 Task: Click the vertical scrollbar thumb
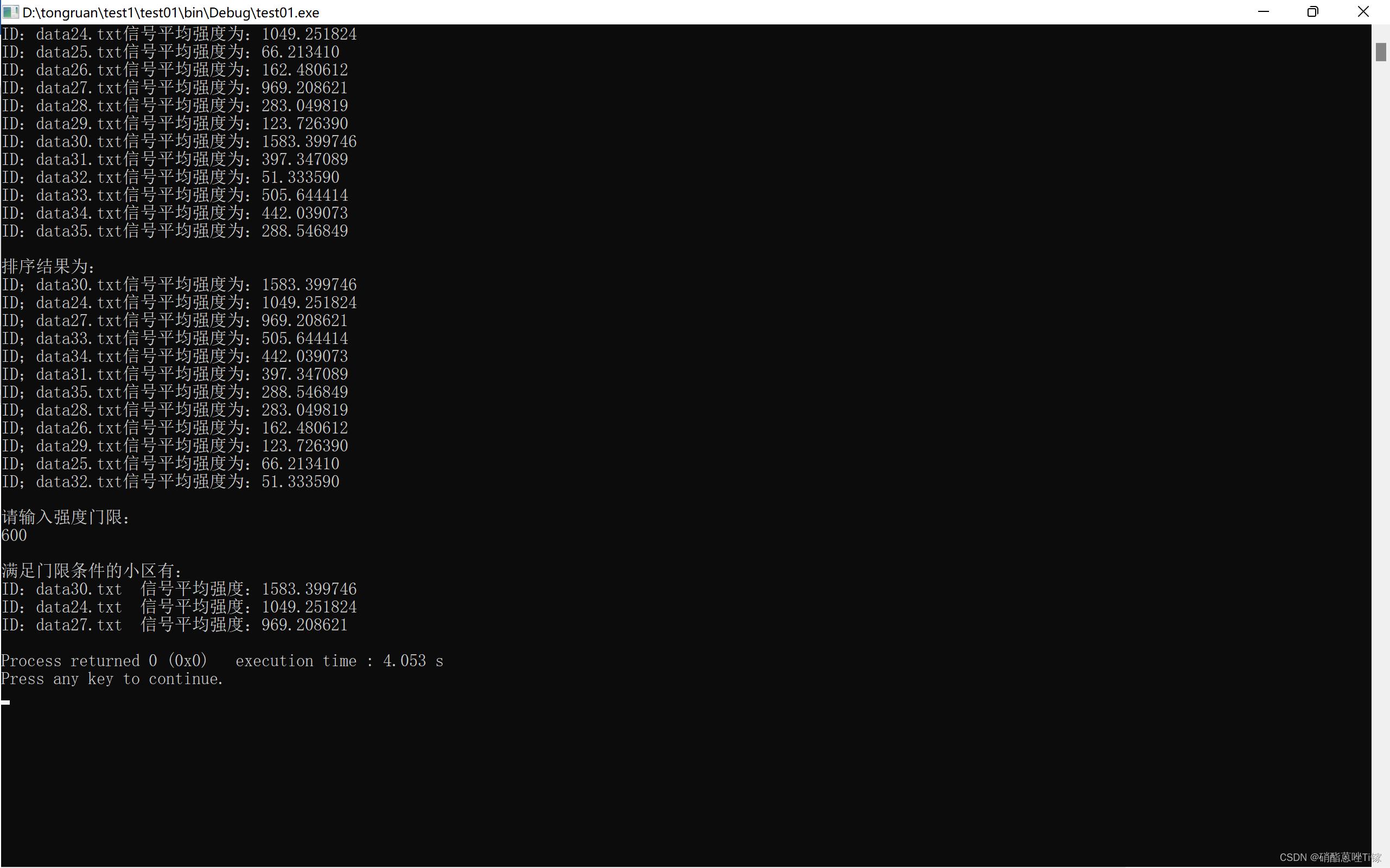tap(1380, 52)
